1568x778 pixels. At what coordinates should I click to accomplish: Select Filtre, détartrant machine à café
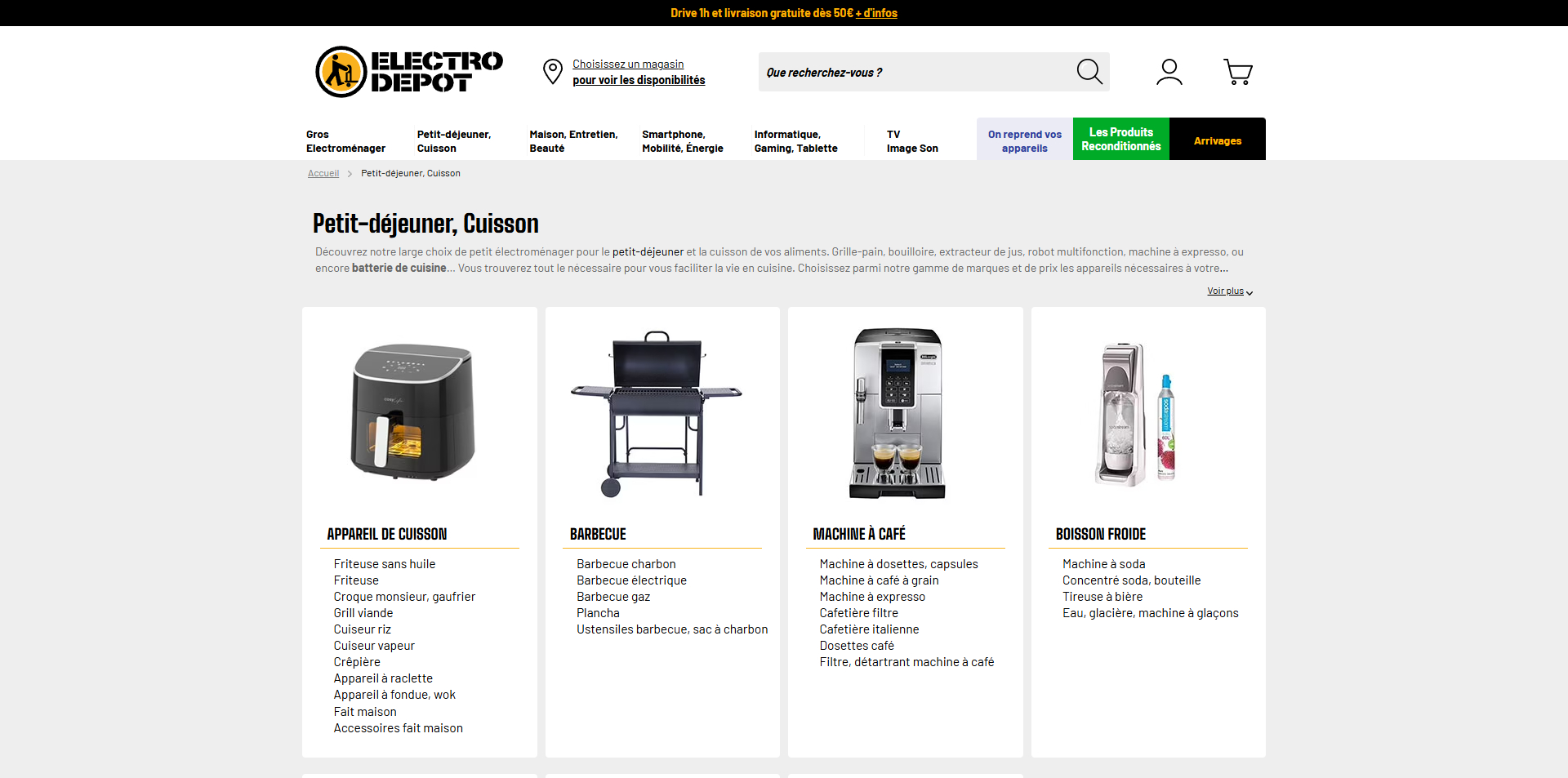(906, 662)
